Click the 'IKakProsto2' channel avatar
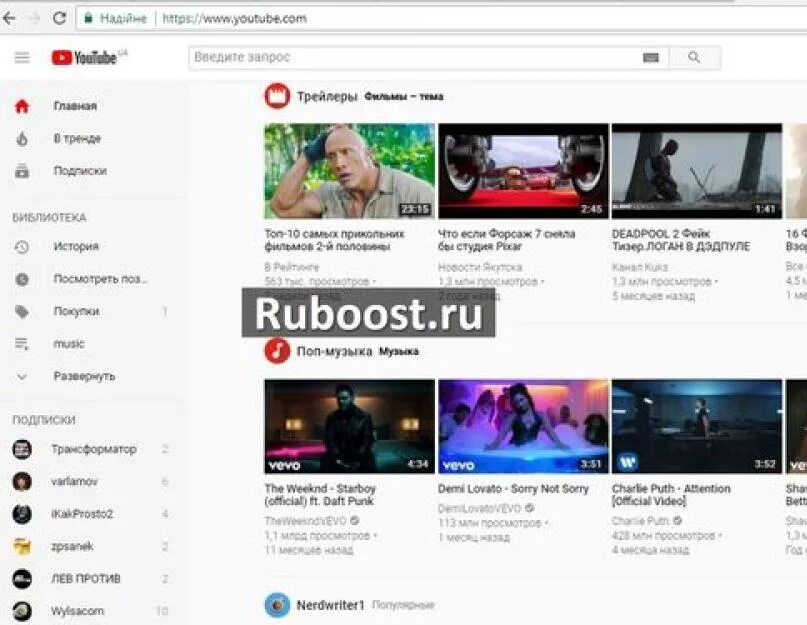 point(22,514)
